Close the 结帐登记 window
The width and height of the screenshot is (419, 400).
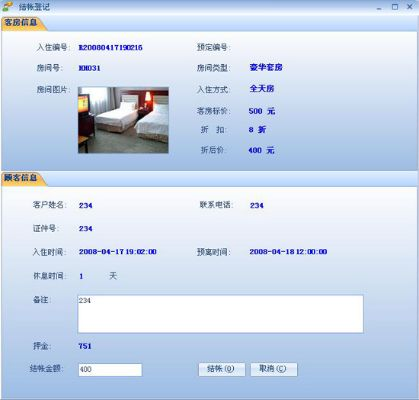click(410, 7)
